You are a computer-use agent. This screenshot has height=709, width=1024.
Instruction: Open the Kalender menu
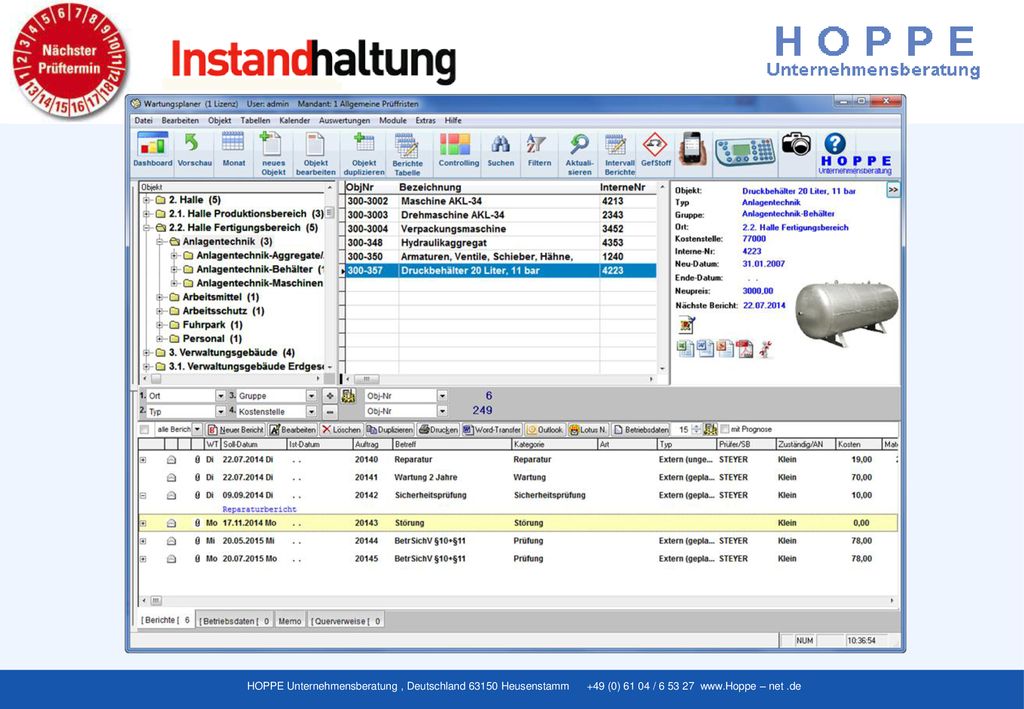[295, 121]
